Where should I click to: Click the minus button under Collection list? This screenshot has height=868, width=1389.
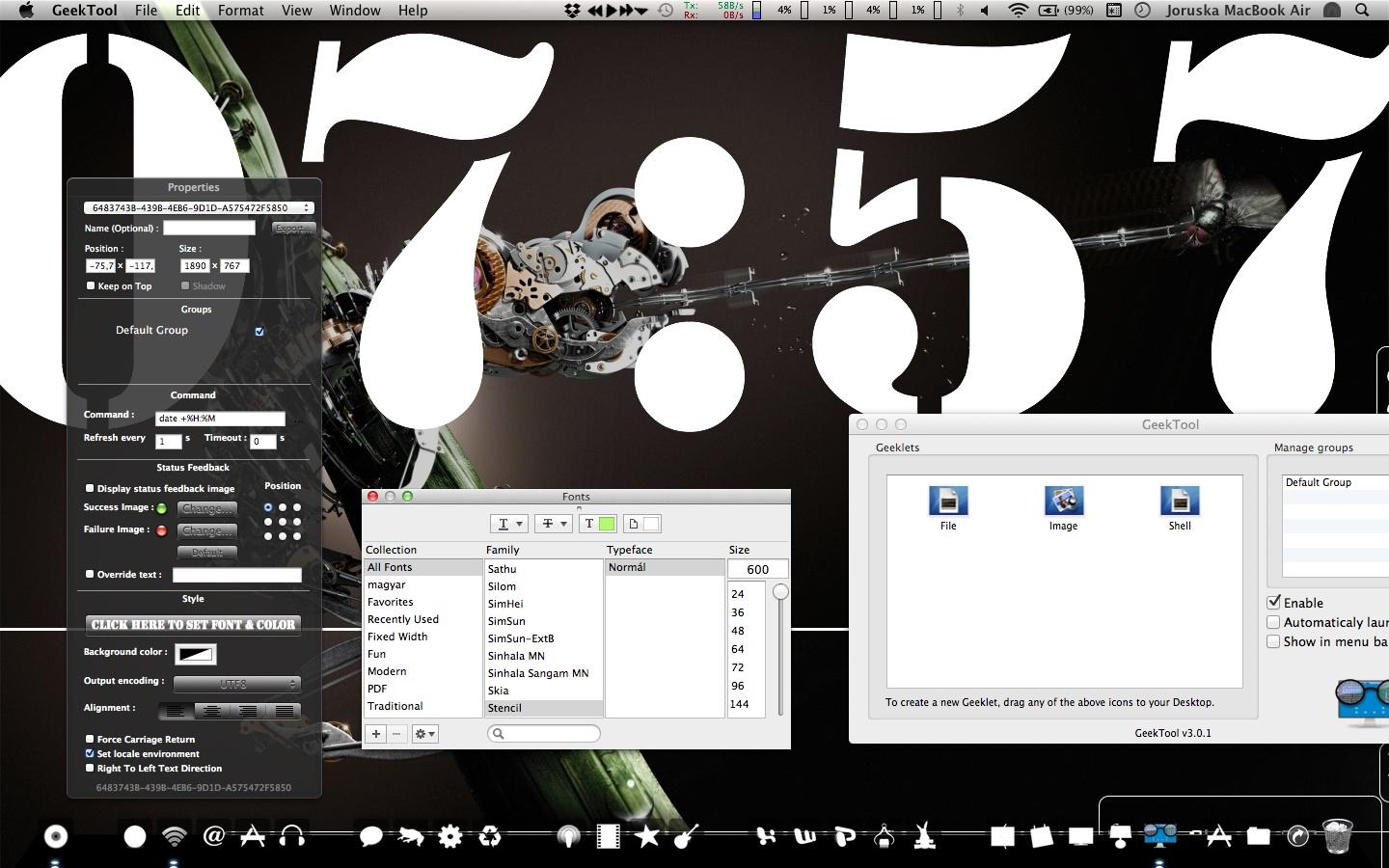tap(396, 734)
